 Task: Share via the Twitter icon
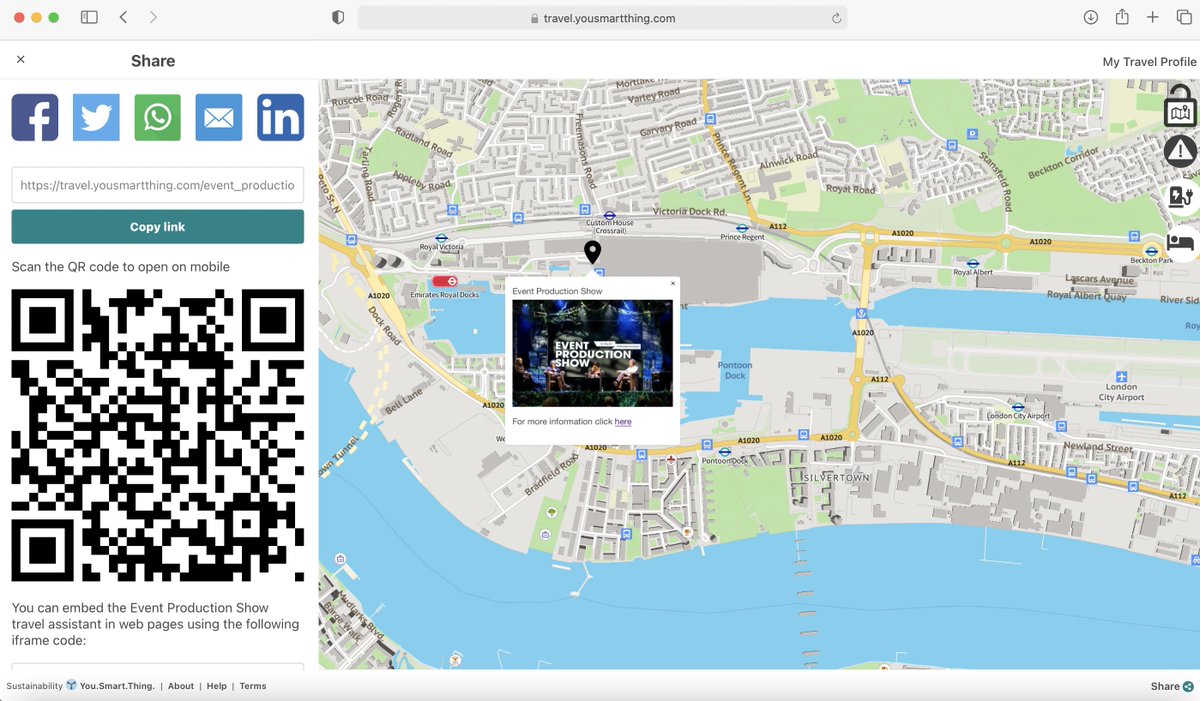(x=96, y=117)
